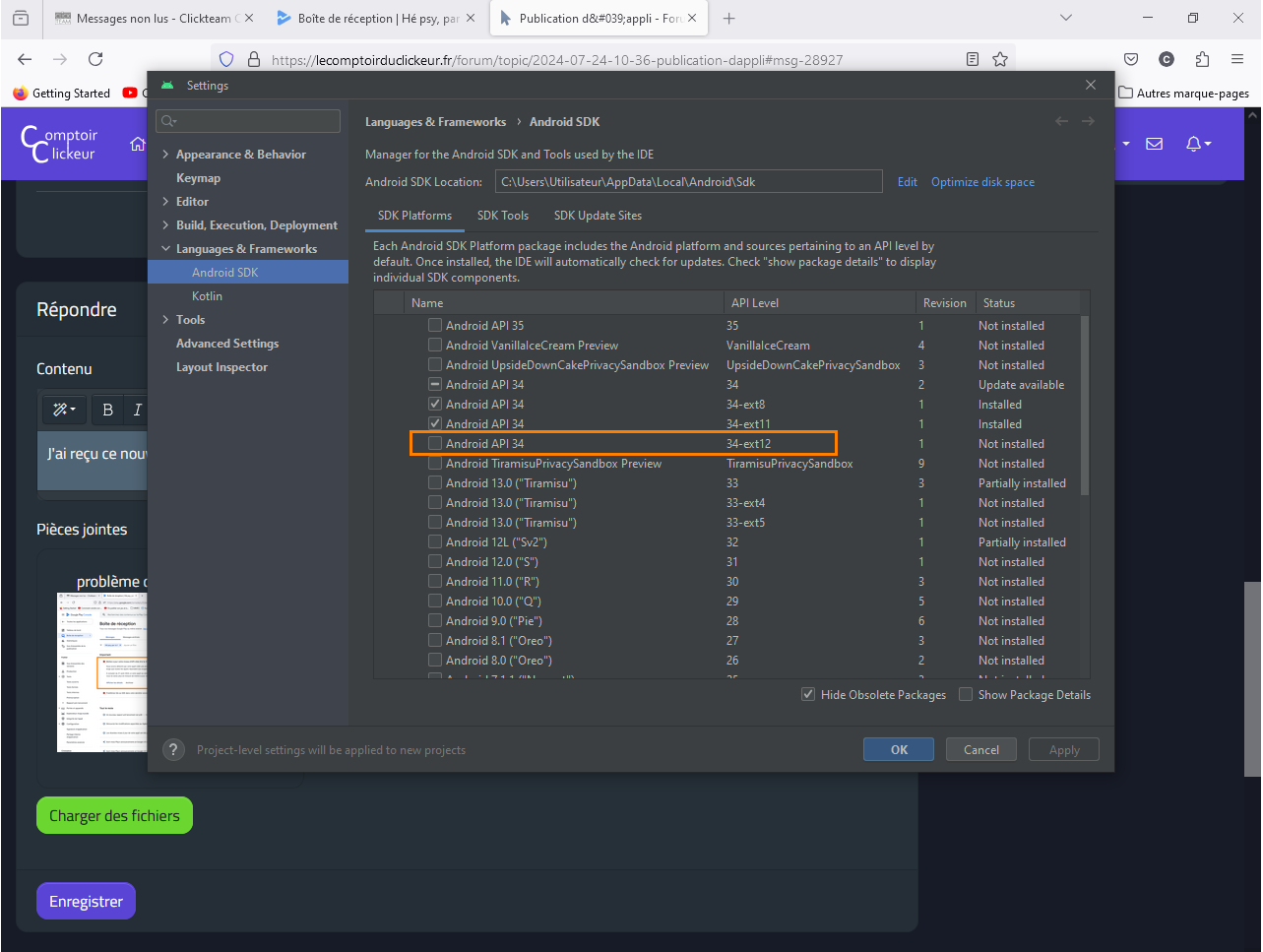1263x952 pixels.
Task: Enable the Show Package Details checkbox
Action: pos(966,695)
